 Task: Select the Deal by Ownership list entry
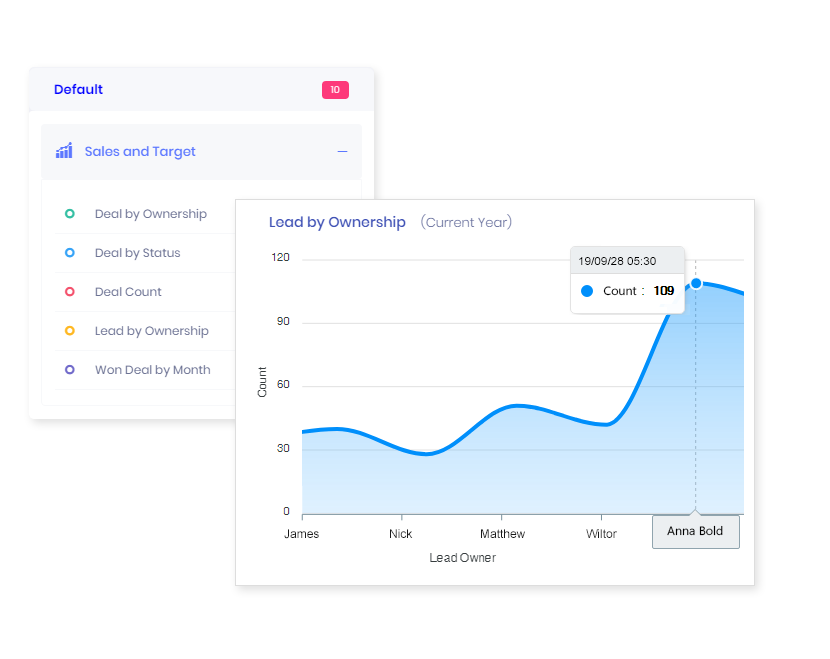150,214
